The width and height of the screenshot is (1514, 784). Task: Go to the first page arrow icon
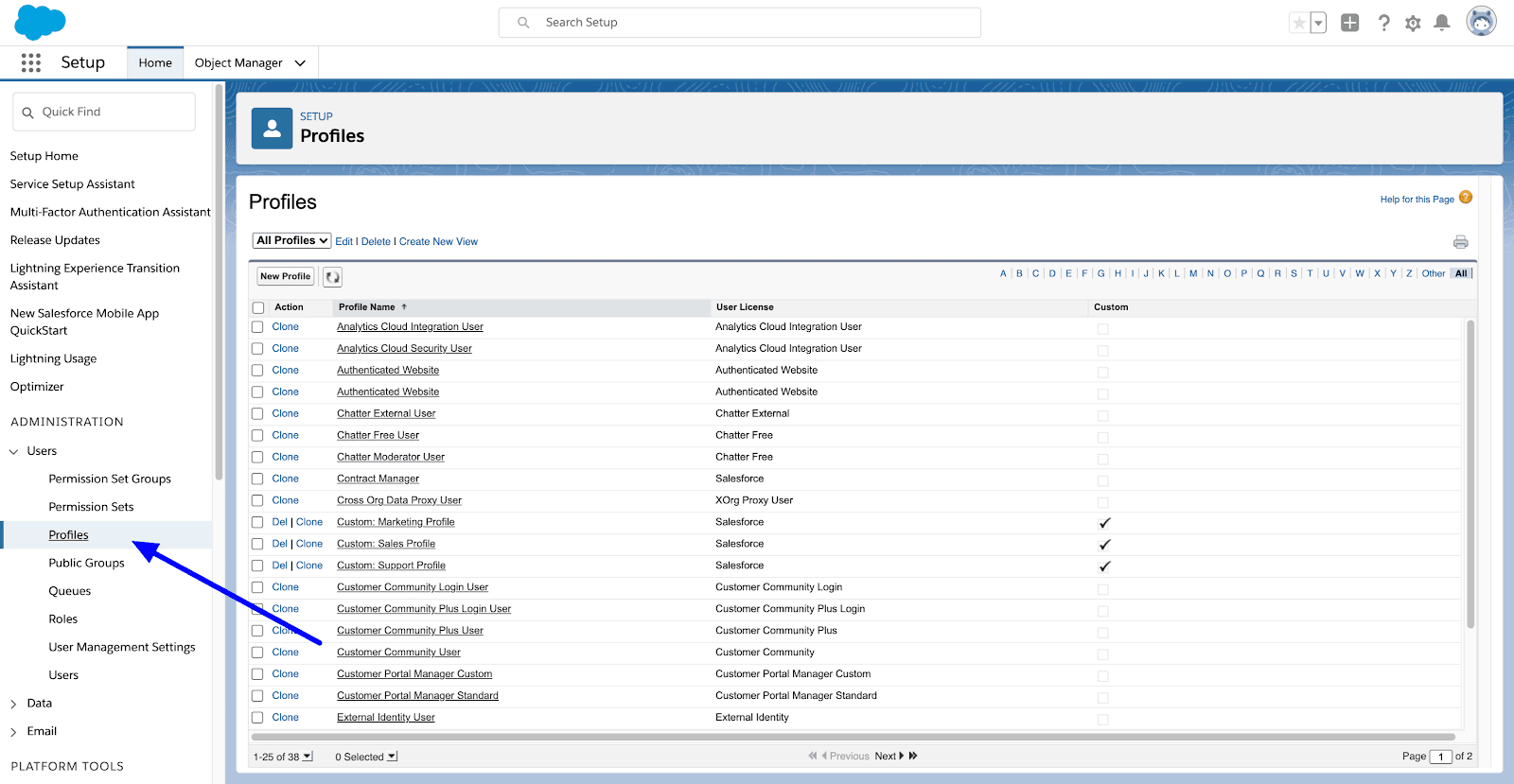[x=812, y=757]
